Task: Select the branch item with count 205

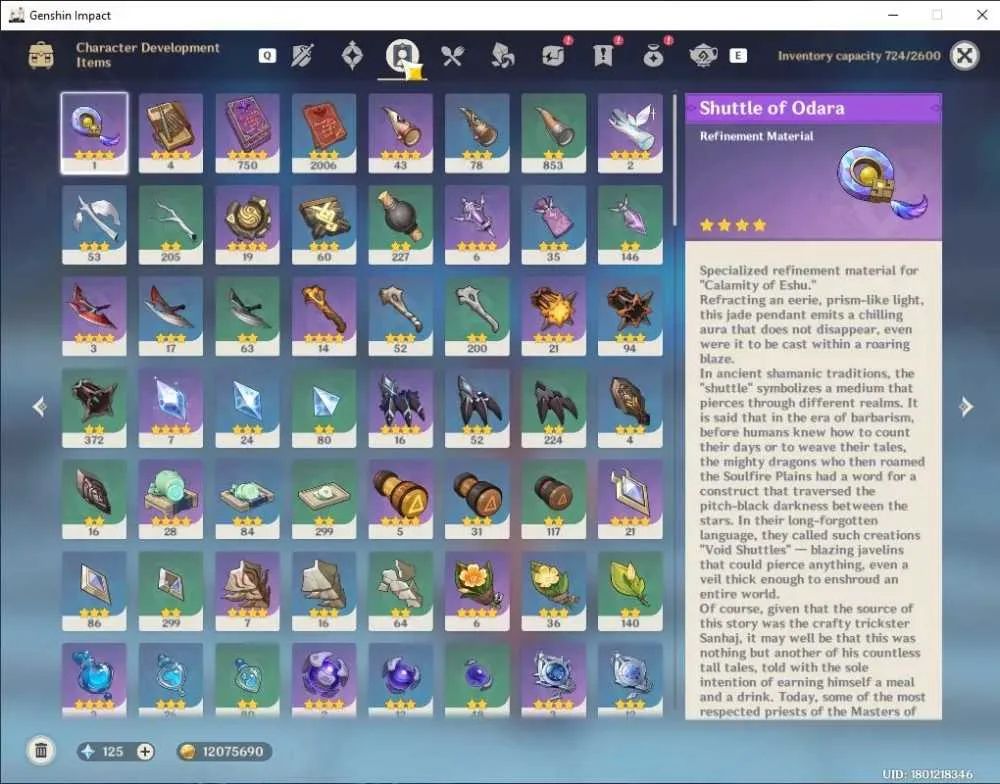Action: [171, 225]
